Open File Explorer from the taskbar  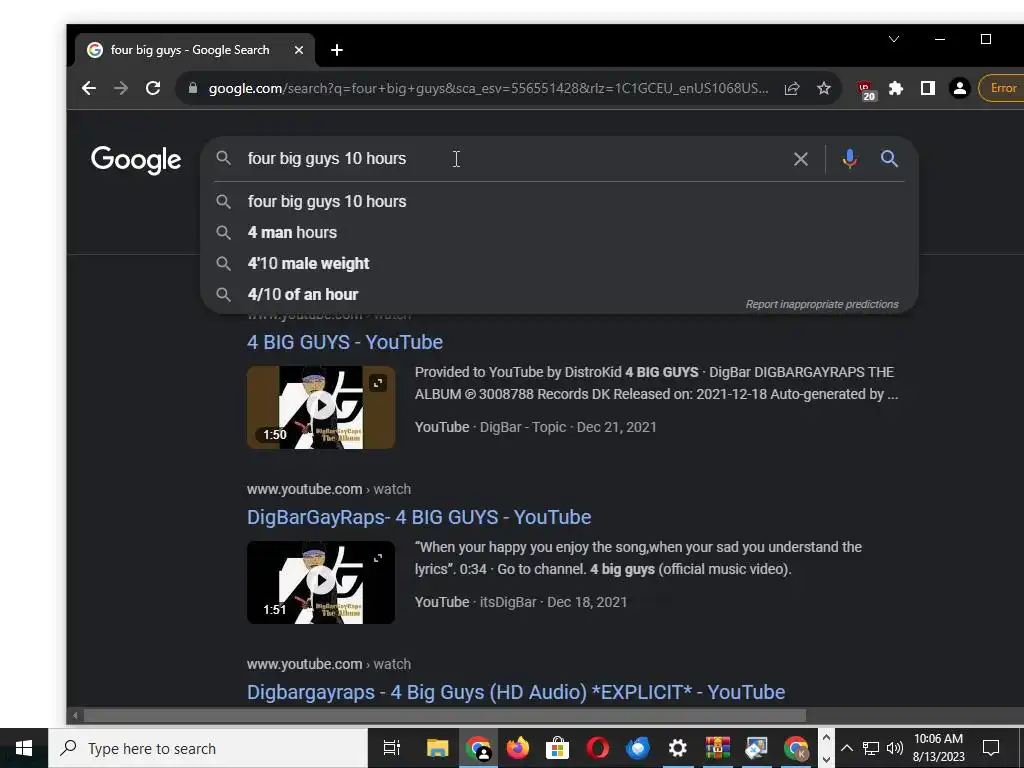click(437, 748)
